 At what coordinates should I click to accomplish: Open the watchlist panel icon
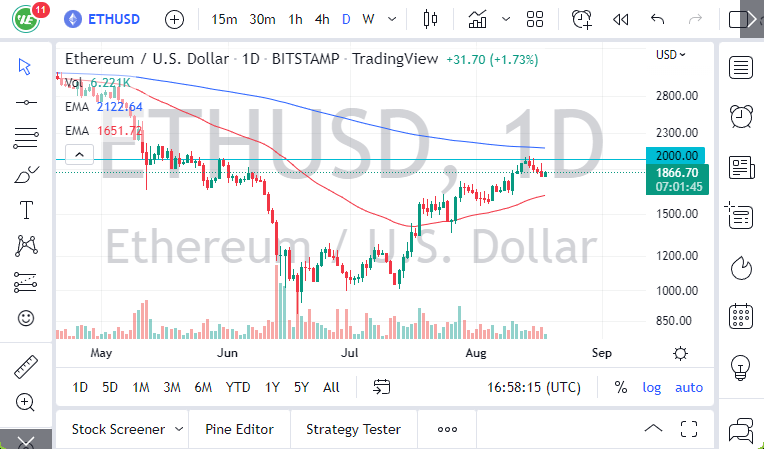click(x=741, y=68)
